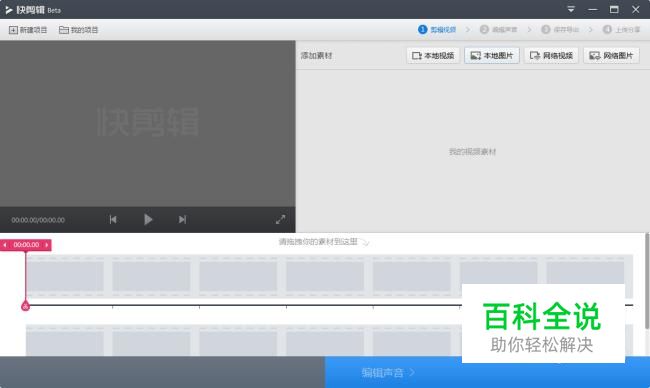650x388 pixels.
Task: Click the 00:00.00 timecode label on the playhead
Action: pyautogui.click(x=26, y=245)
